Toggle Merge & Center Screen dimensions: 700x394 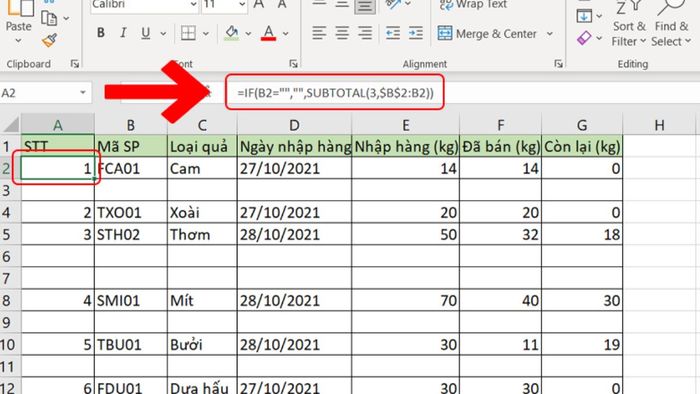pyautogui.click(x=487, y=33)
